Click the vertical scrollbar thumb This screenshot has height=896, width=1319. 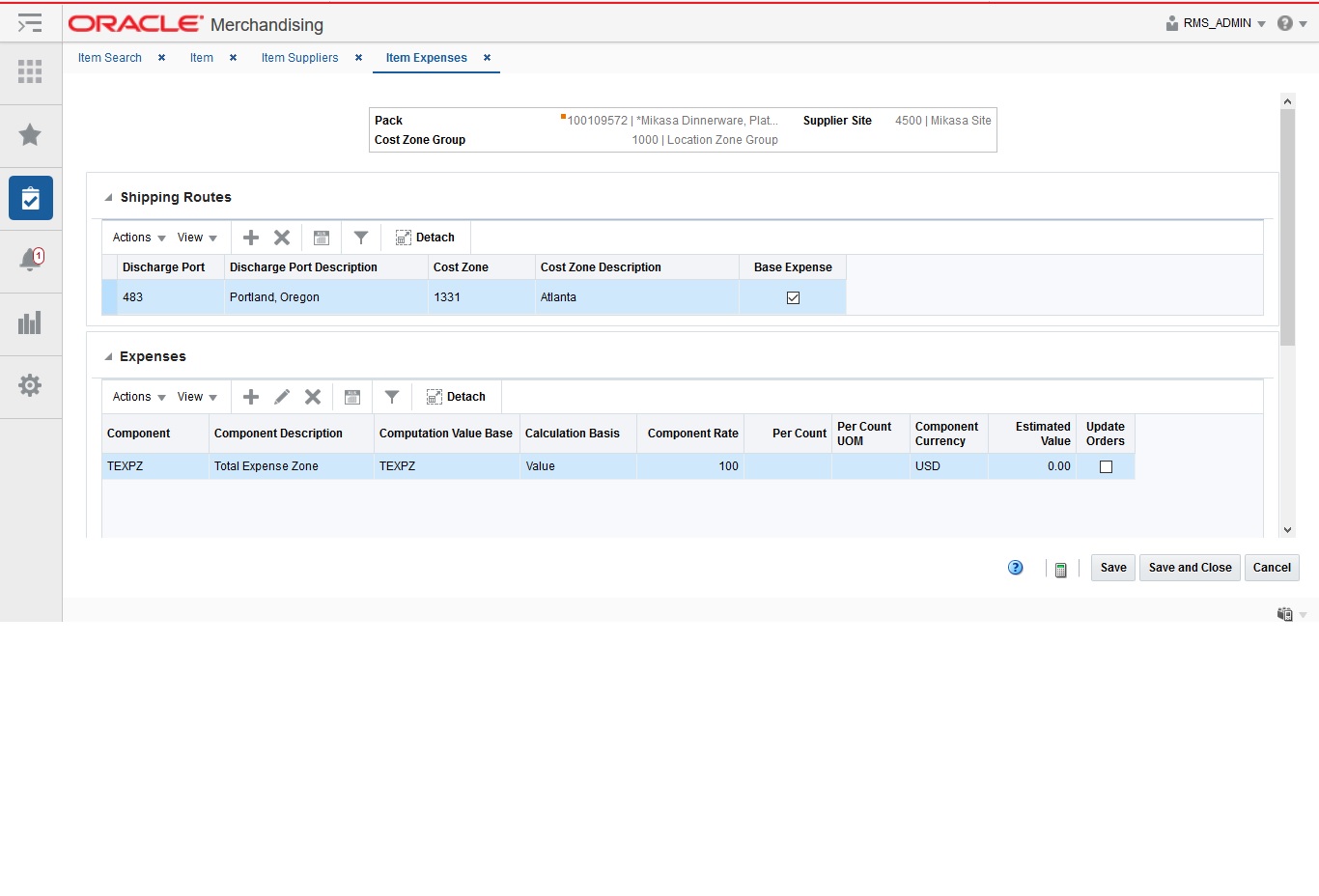pyautogui.click(x=1287, y=227)
